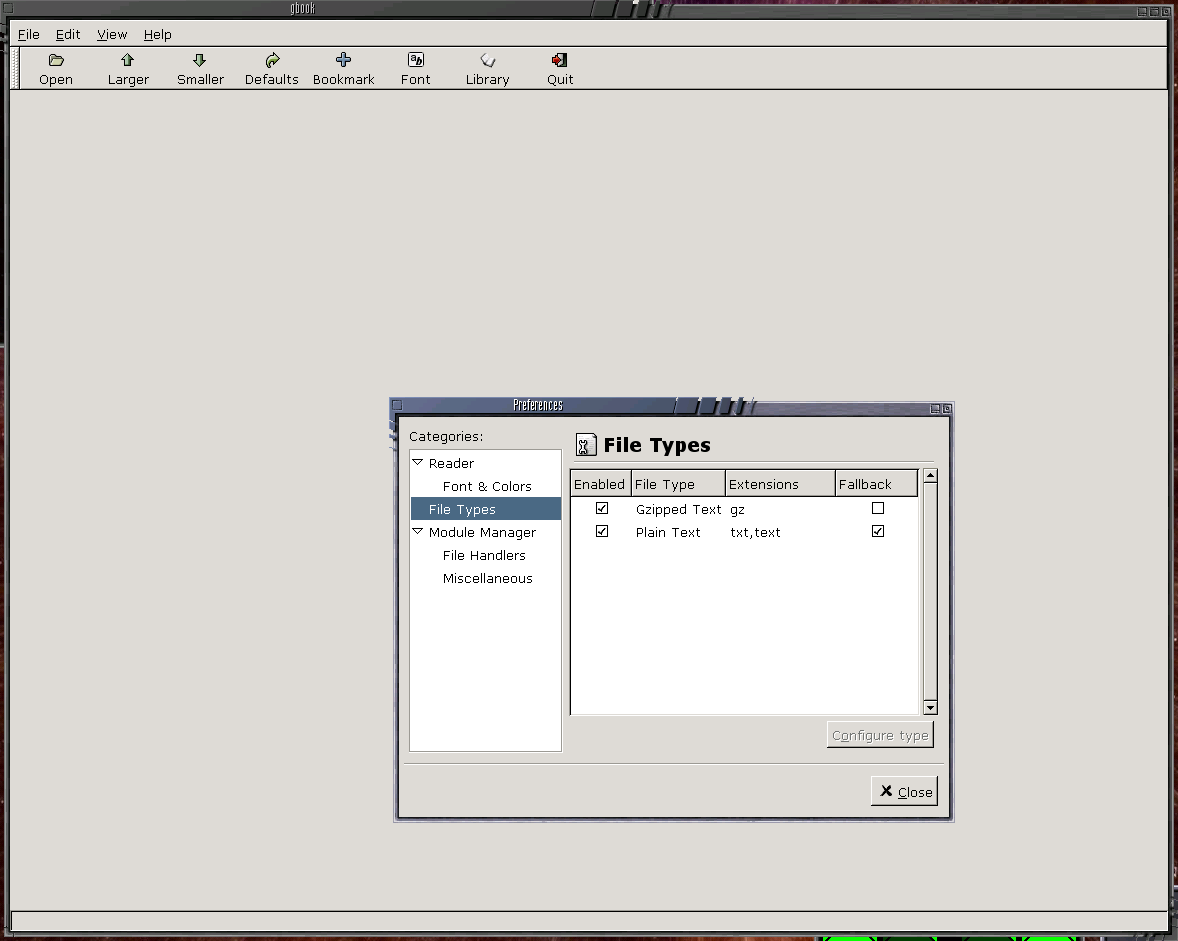Screen dimensions: 1178x941
Task: Enable Fallback for Gzipped Text
Action: pos(878,508)
